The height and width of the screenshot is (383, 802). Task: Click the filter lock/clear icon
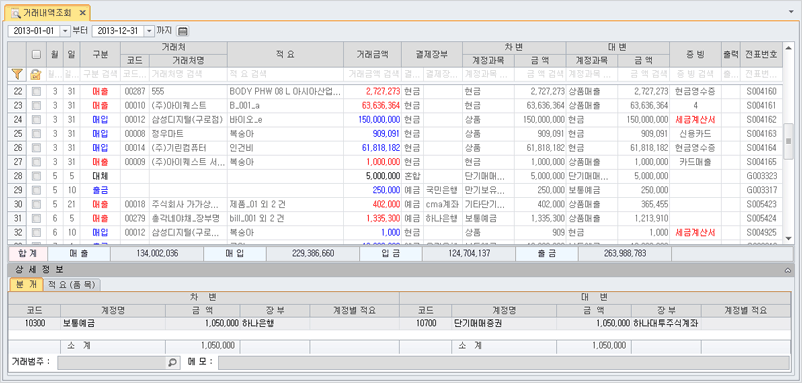35,75
